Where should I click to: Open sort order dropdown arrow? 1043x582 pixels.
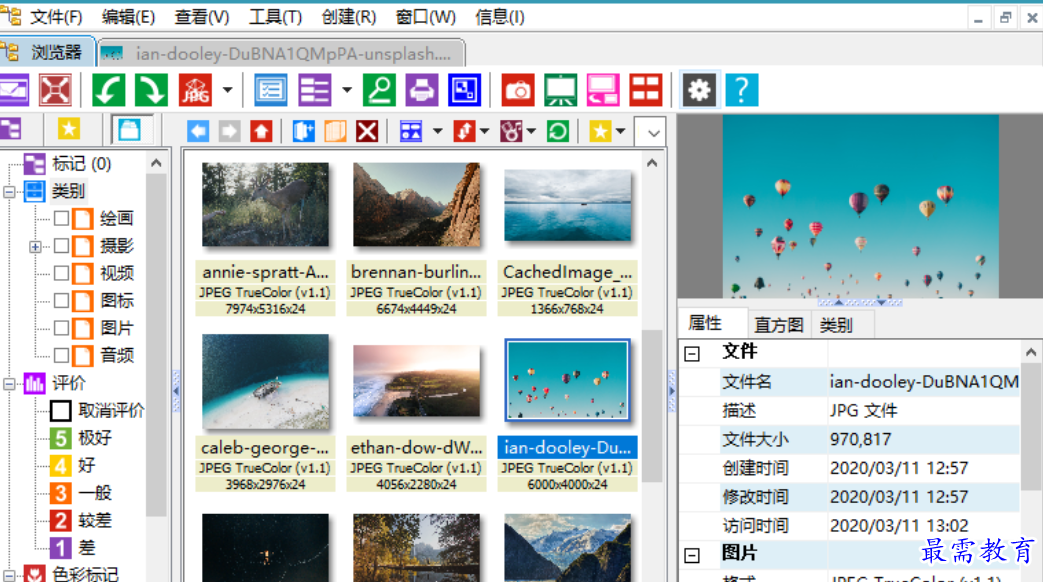click(484, 131)
